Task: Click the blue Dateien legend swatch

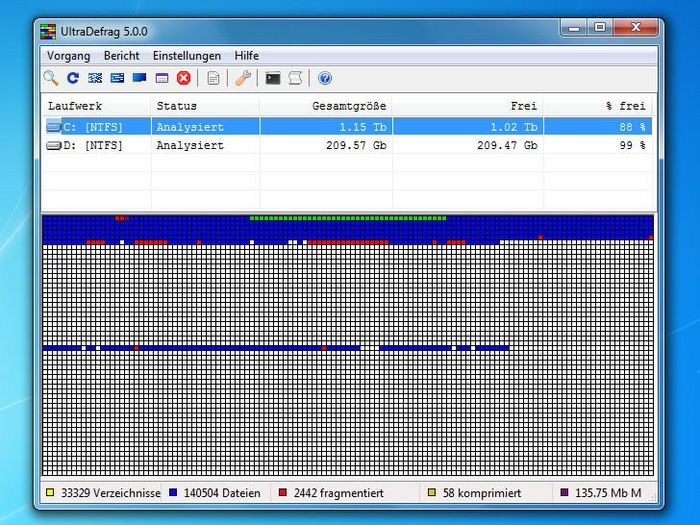Action: [173, 492]
